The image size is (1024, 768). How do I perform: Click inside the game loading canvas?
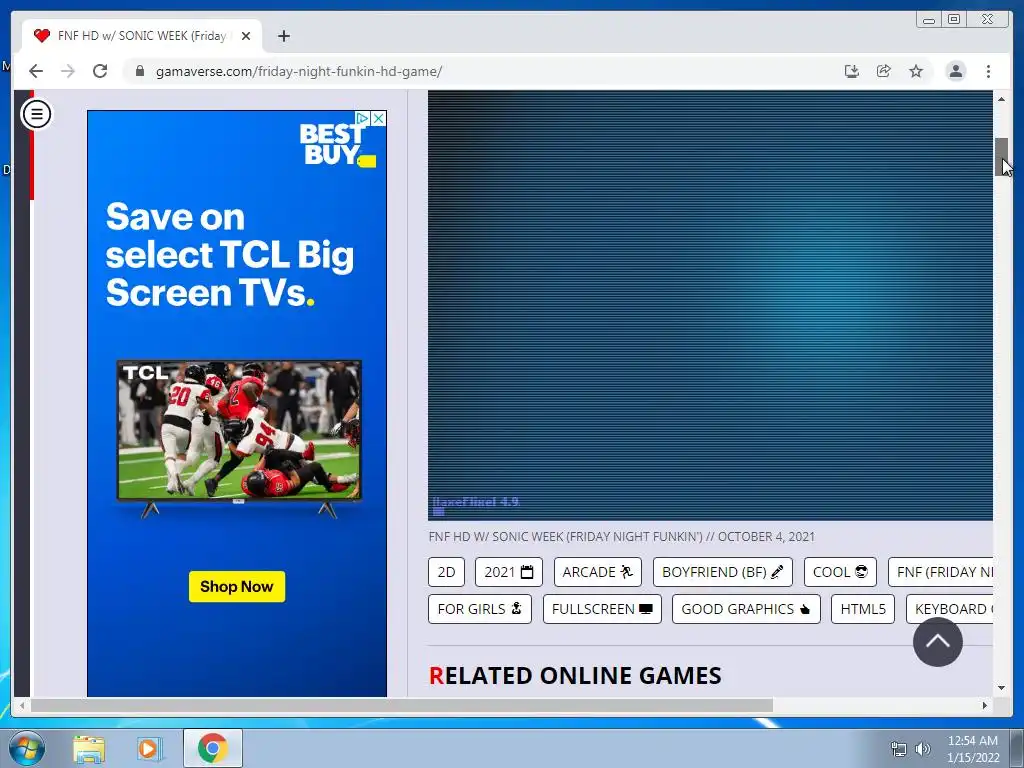710,306
